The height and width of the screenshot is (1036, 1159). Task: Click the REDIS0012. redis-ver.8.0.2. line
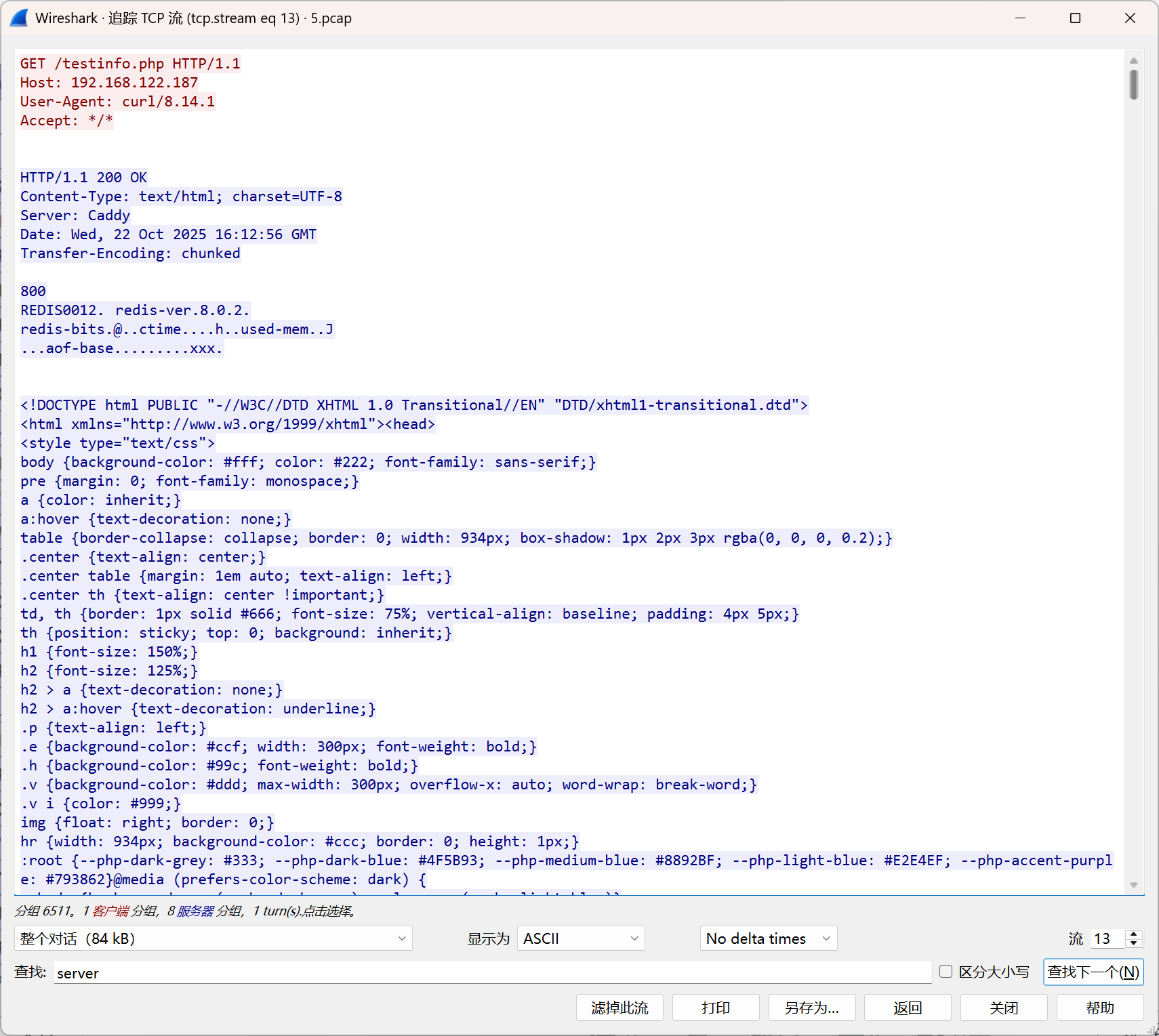point(135,310)
